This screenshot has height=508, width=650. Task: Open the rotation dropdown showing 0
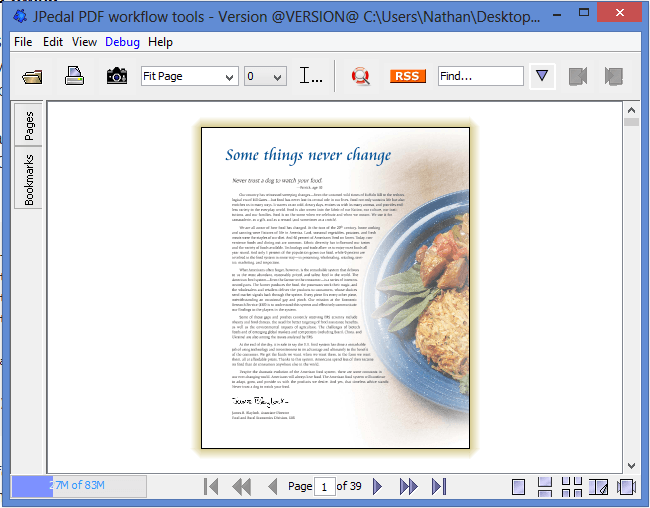click(265, 76)
